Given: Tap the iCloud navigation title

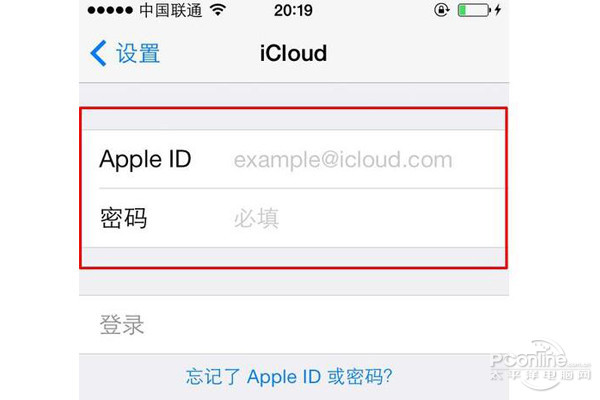Looking at the screenshot, I should [293, 53].
